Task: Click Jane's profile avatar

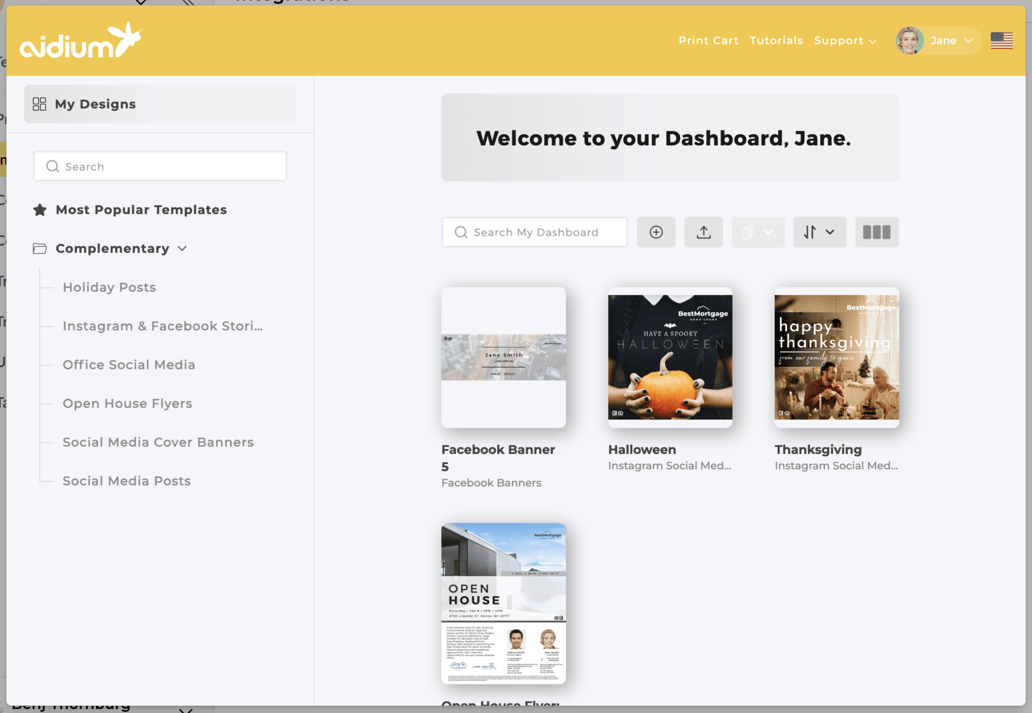Action: 909,41
